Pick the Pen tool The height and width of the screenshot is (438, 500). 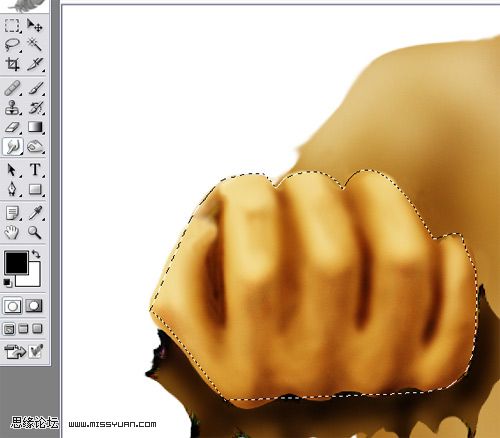click(12, 189)
